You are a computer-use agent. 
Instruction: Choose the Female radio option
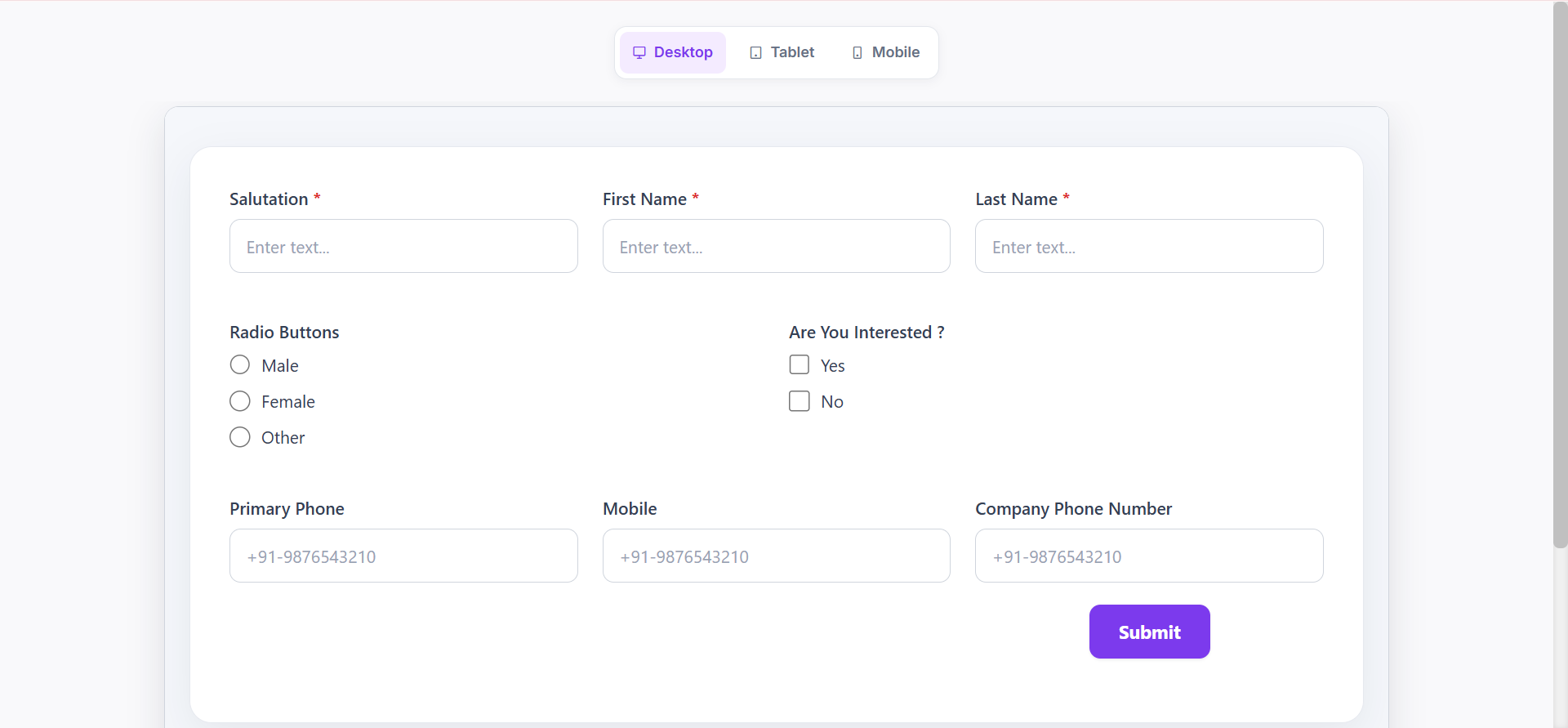point(240,401)
